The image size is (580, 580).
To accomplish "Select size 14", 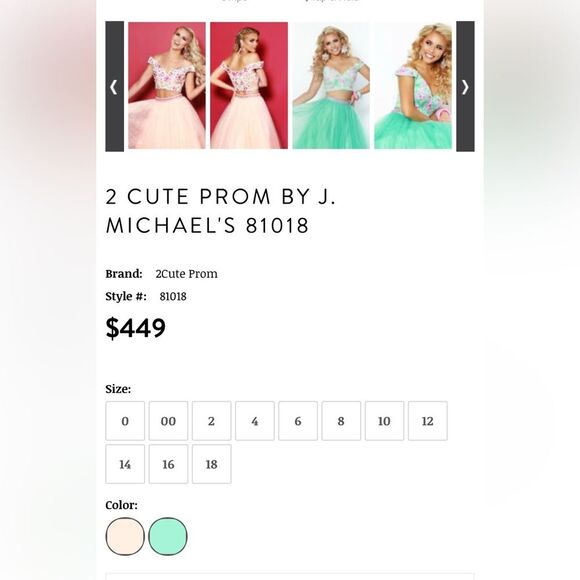I will (125, 464).
